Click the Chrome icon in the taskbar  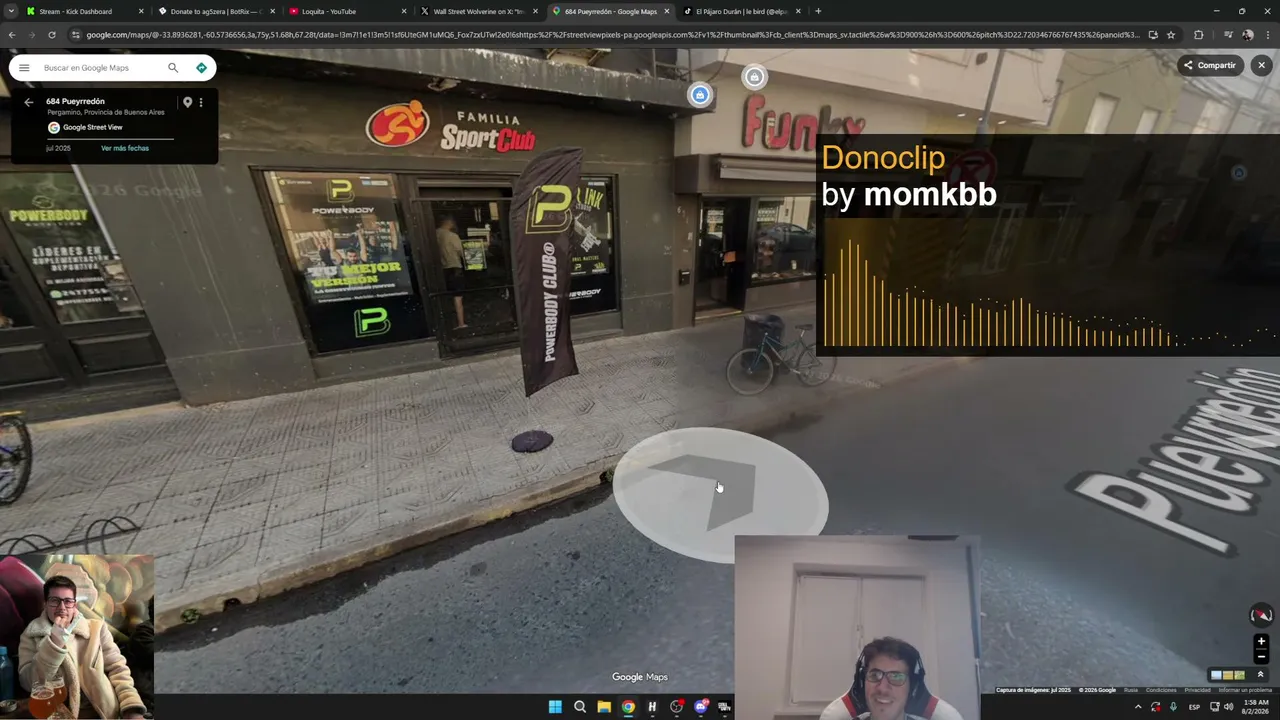628,707
